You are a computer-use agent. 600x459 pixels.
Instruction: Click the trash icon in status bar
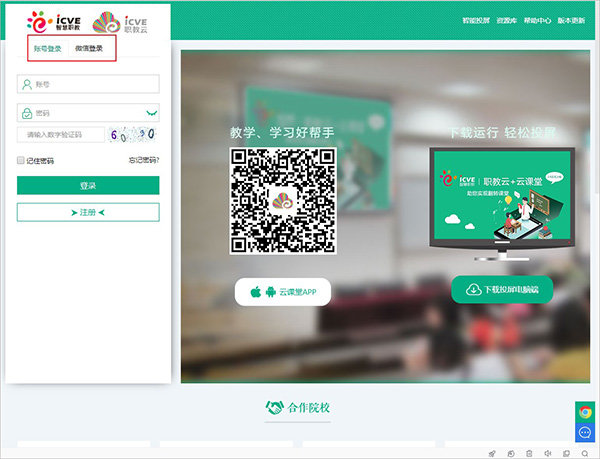click(529, 454)
